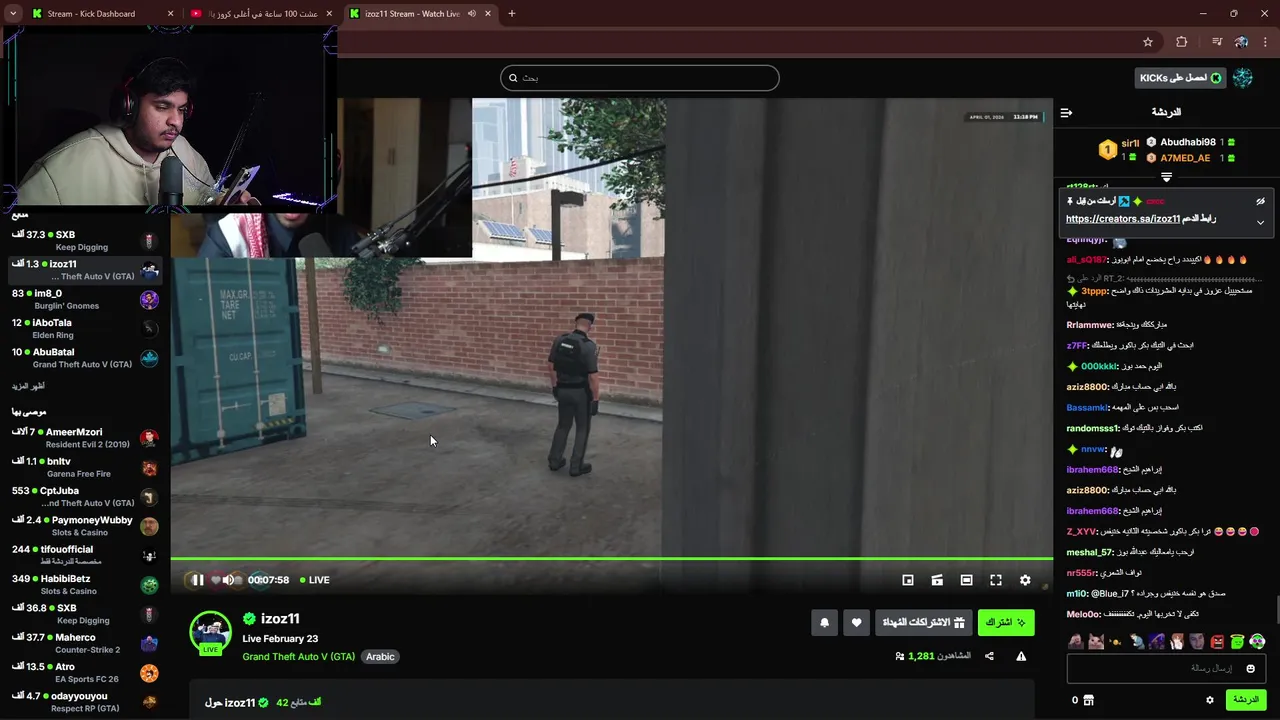Open the KICKs shop icon
The width and height of the screenshot is (1280, 720).
click(x=1088, y=700)
